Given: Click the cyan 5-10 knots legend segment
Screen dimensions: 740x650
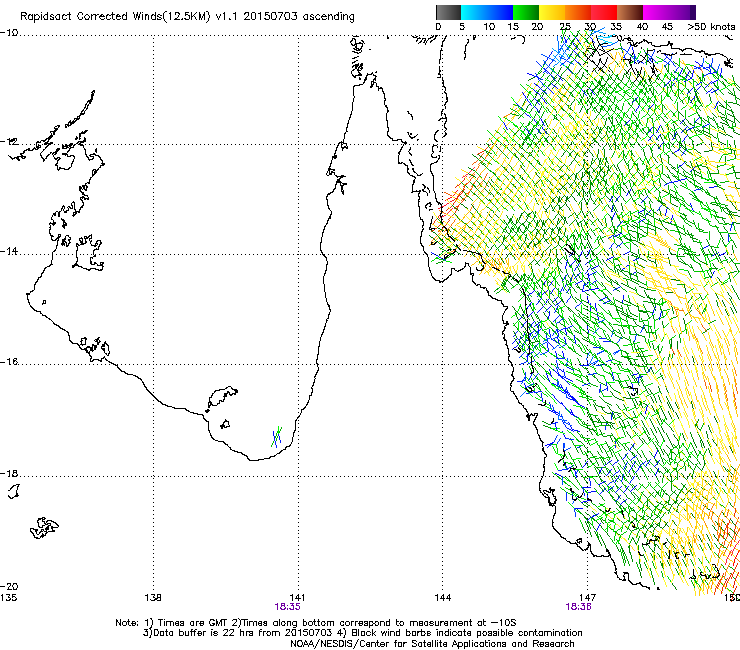Looking at the screenshot, I should (474, 12).
